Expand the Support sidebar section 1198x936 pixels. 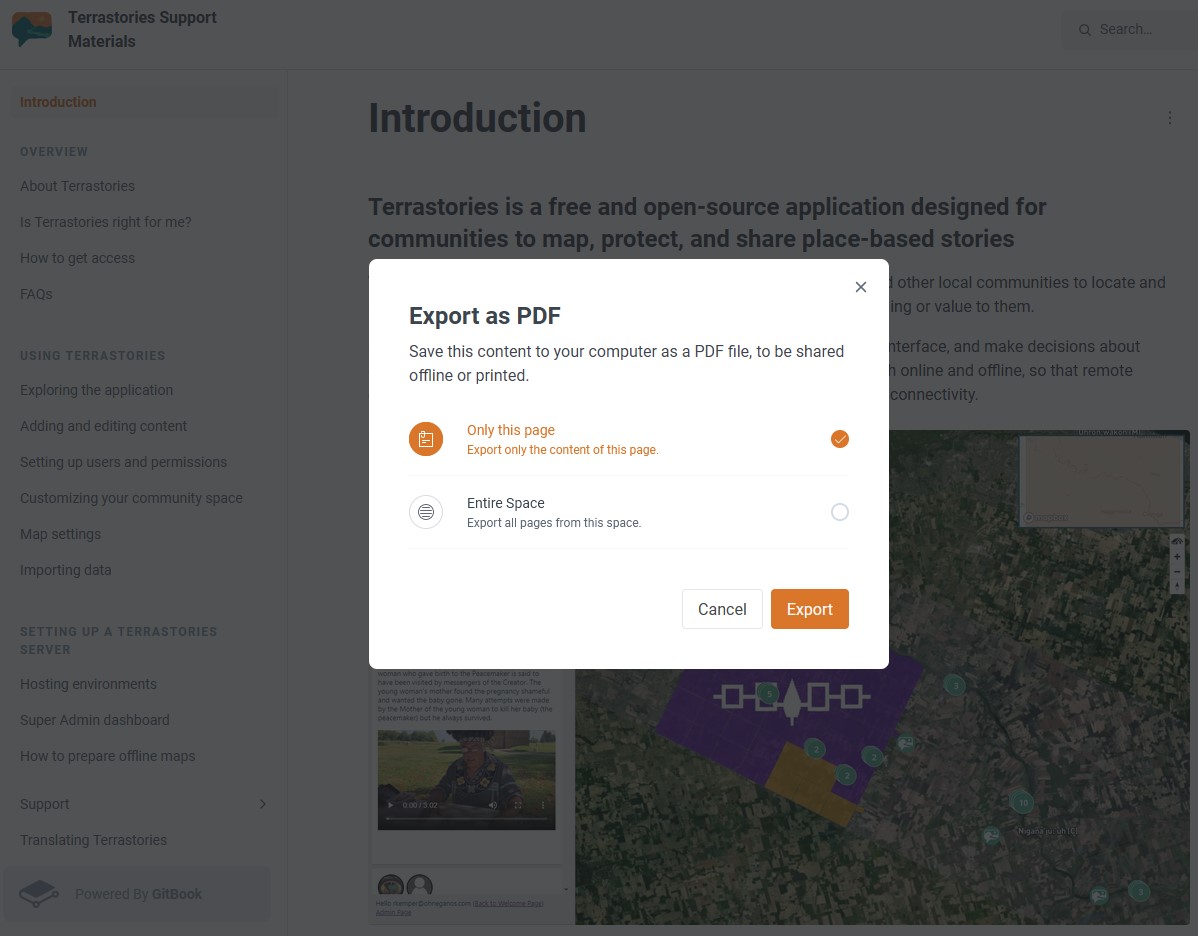(263, 804)
